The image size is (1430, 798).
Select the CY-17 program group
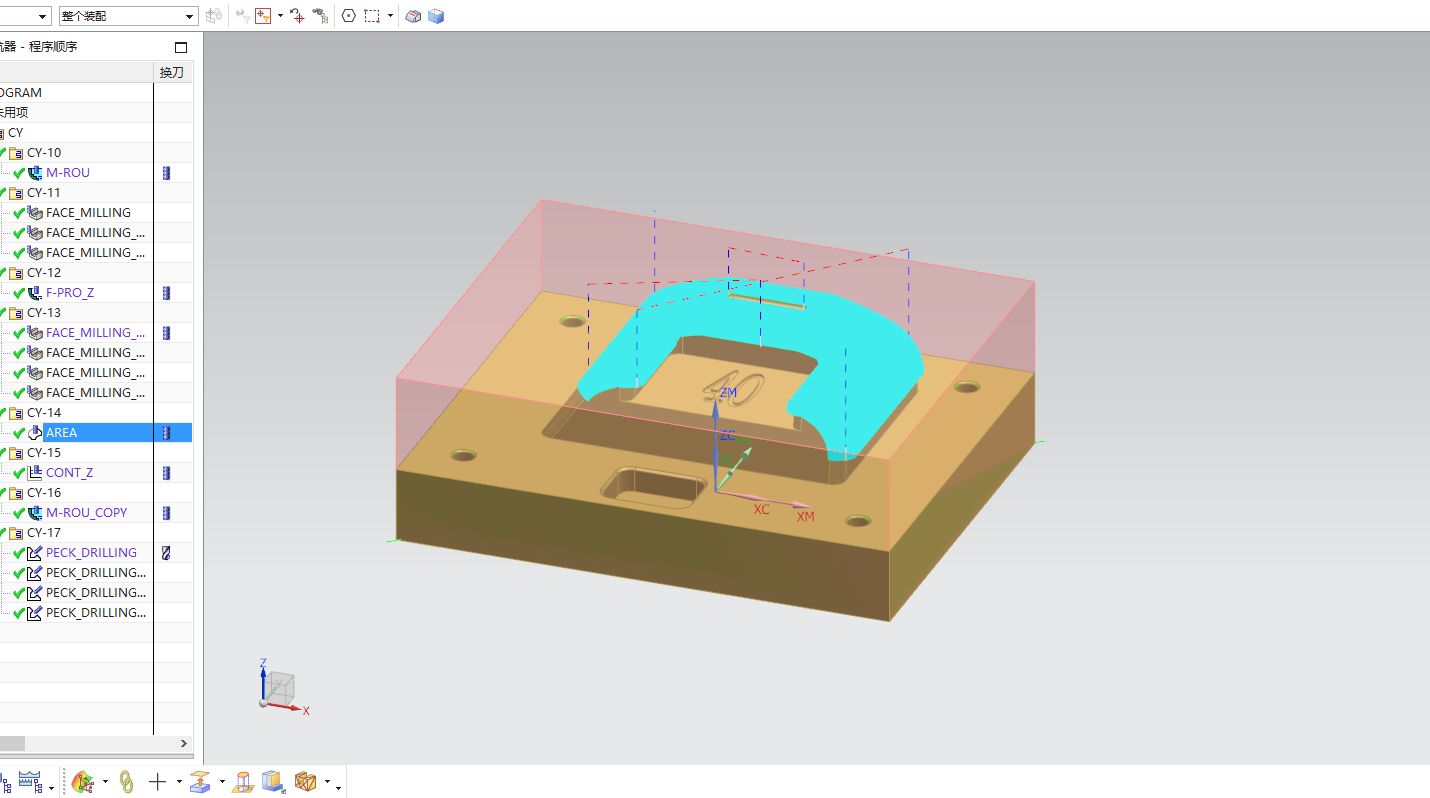44,533
